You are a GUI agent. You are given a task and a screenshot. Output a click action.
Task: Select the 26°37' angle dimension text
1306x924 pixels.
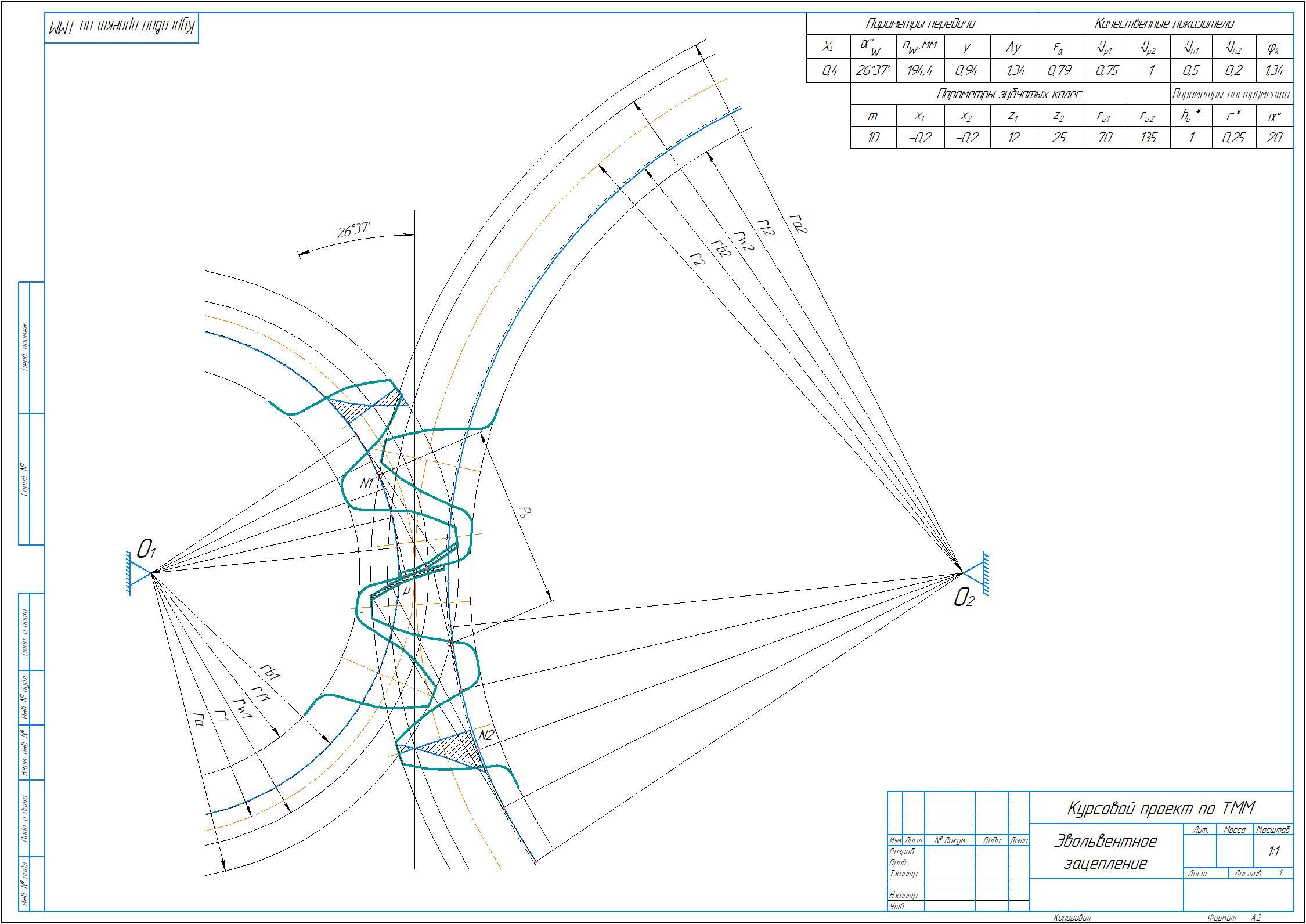pos(353,230)
